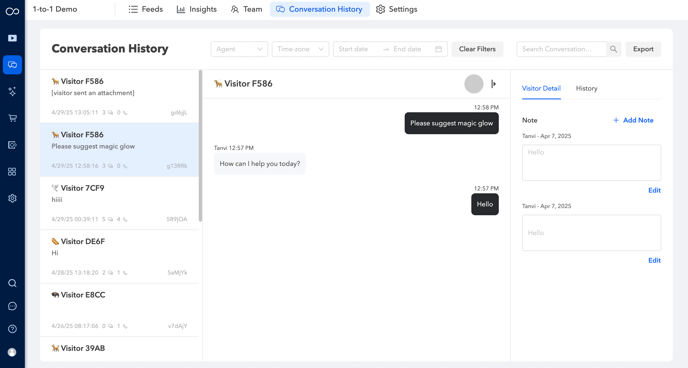Select the shopping cart sidebar icon

coord(12,118)
